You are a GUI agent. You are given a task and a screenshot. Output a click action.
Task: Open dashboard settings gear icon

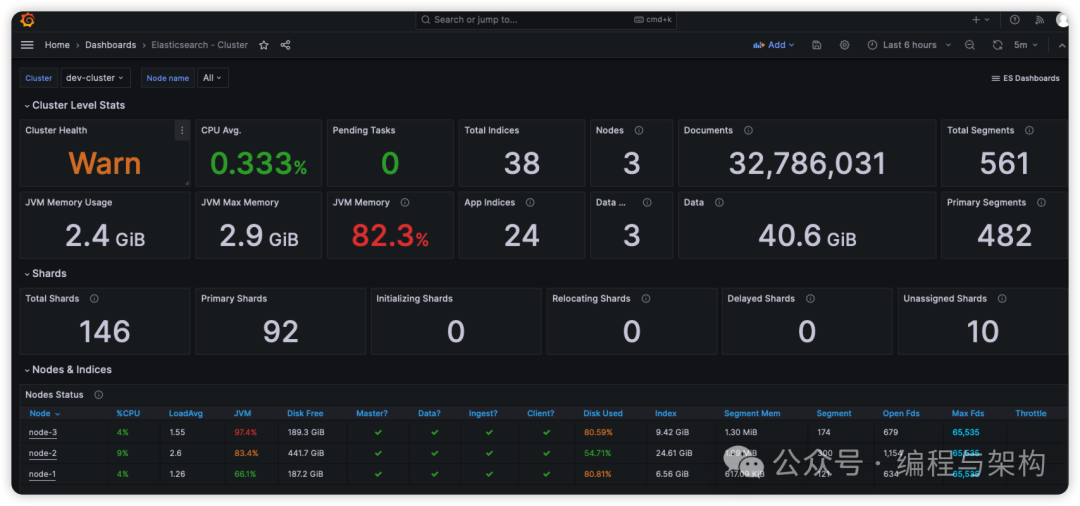[844, 45]
